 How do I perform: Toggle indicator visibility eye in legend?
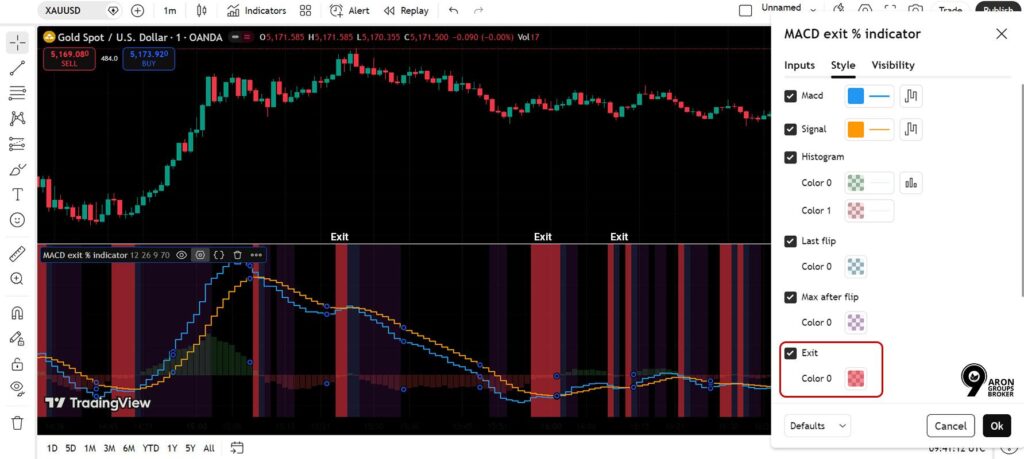(182, 255)
